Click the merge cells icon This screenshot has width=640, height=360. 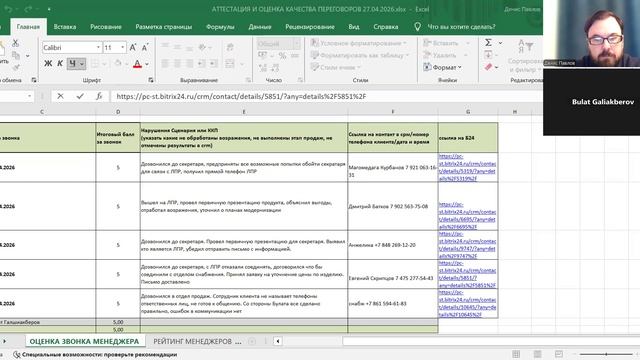click(x=230, y=64)
